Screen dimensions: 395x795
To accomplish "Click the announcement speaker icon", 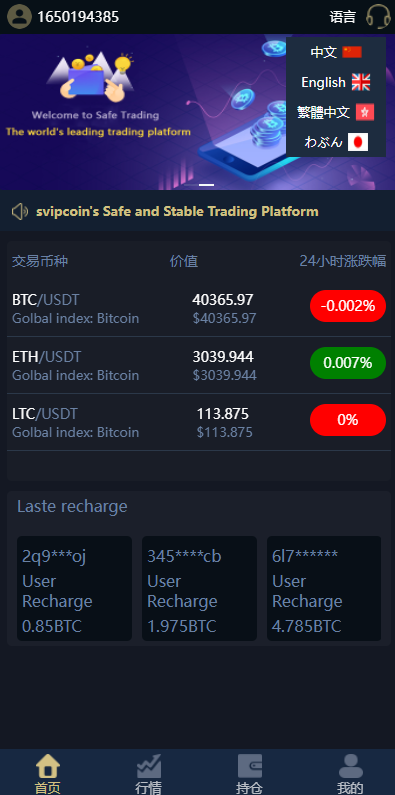I will point(20,211).
